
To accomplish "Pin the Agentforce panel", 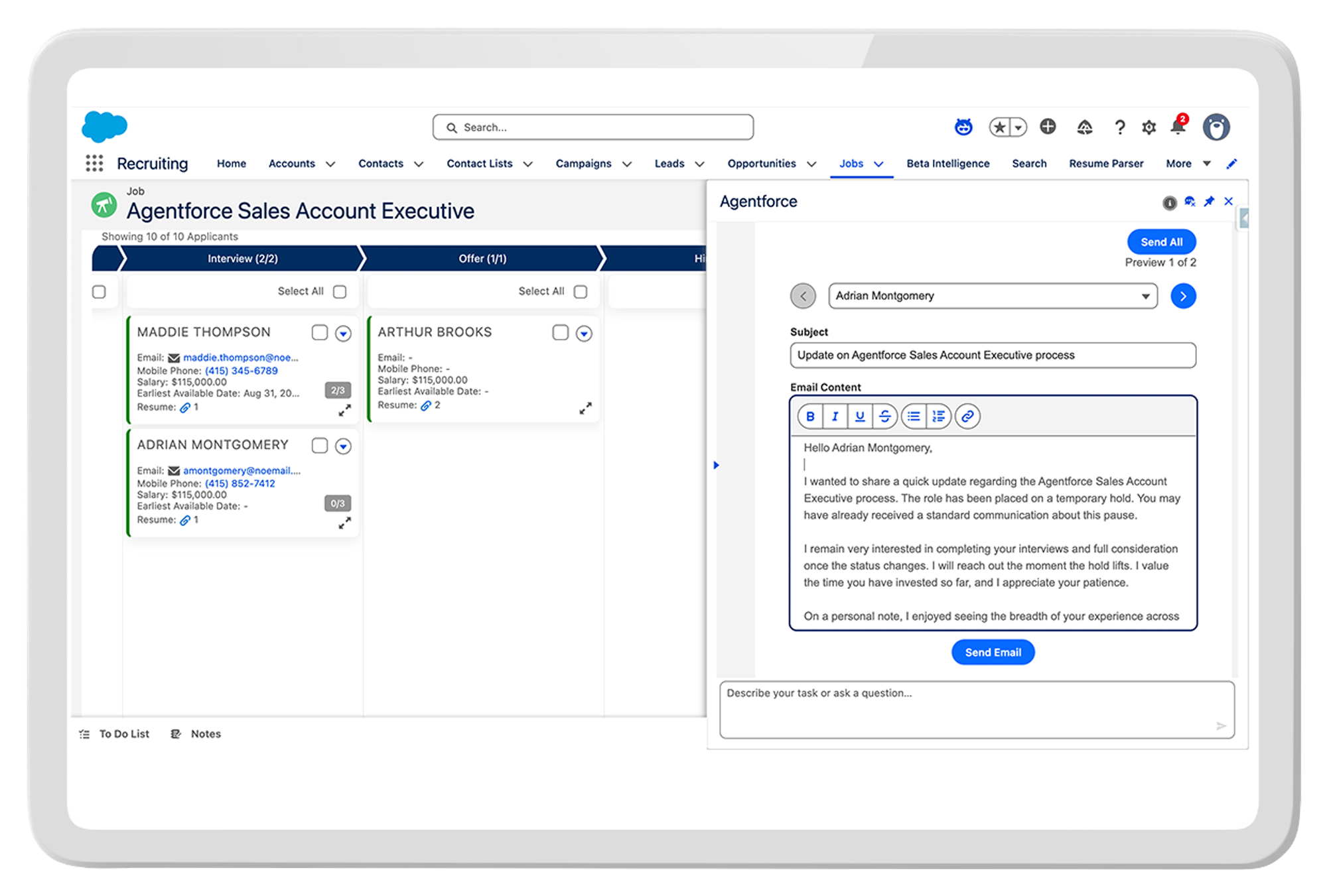I will [x=1209, y=202].
